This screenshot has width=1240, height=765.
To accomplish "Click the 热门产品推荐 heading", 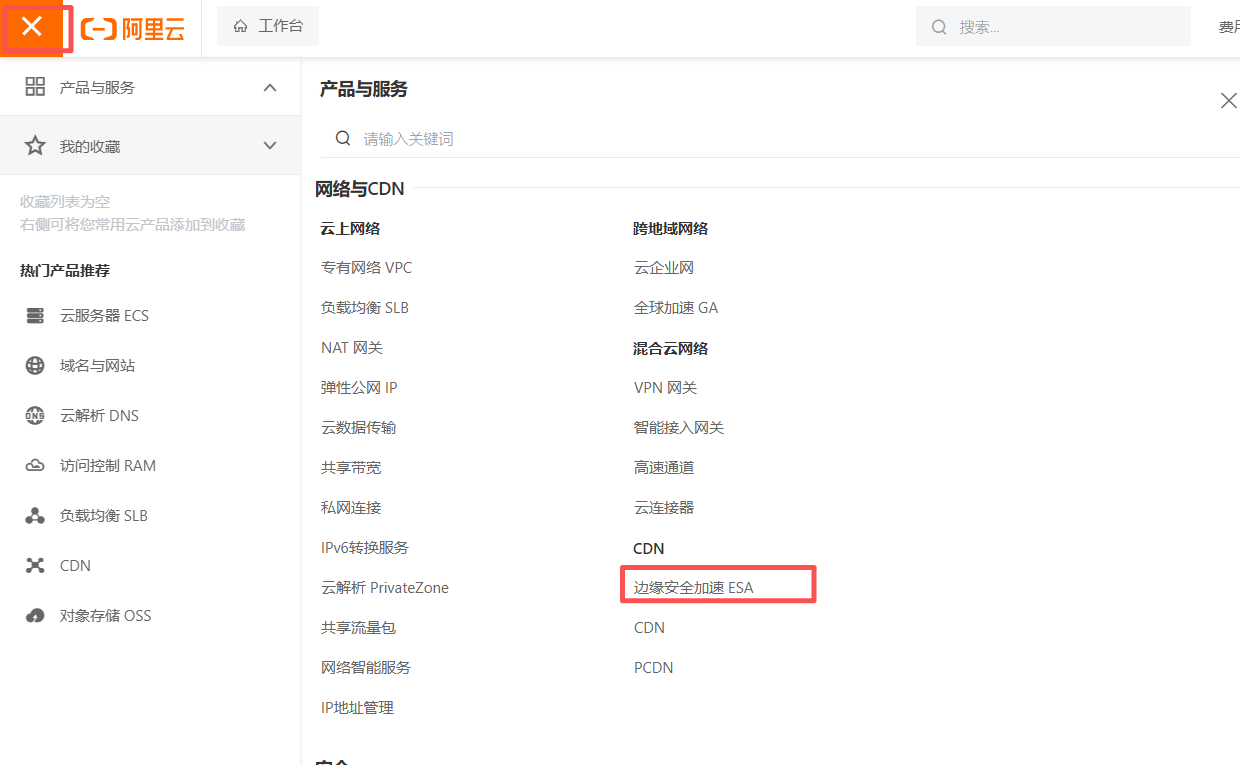I will coord(65,271).
